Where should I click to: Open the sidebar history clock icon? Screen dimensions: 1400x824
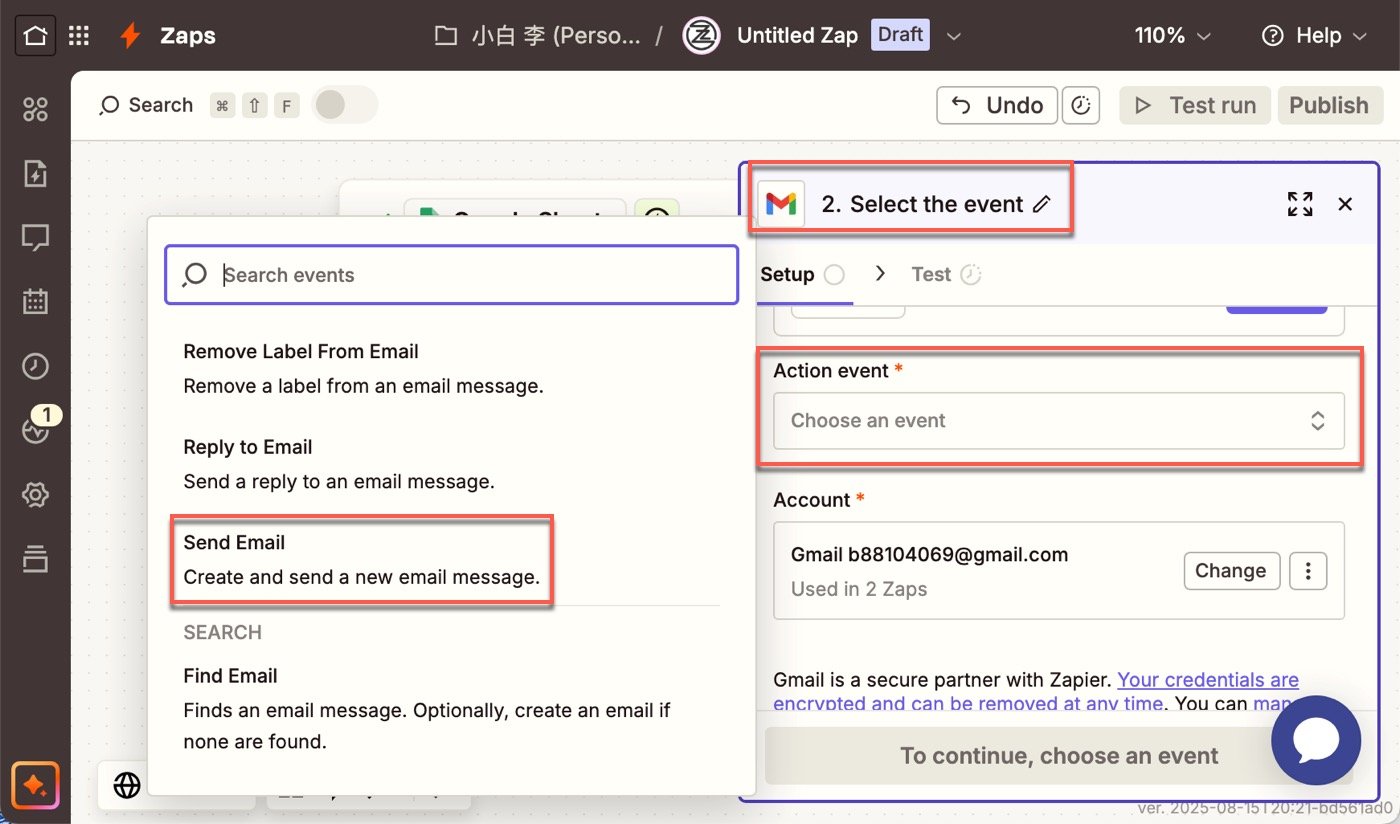[x=35, y=366]
